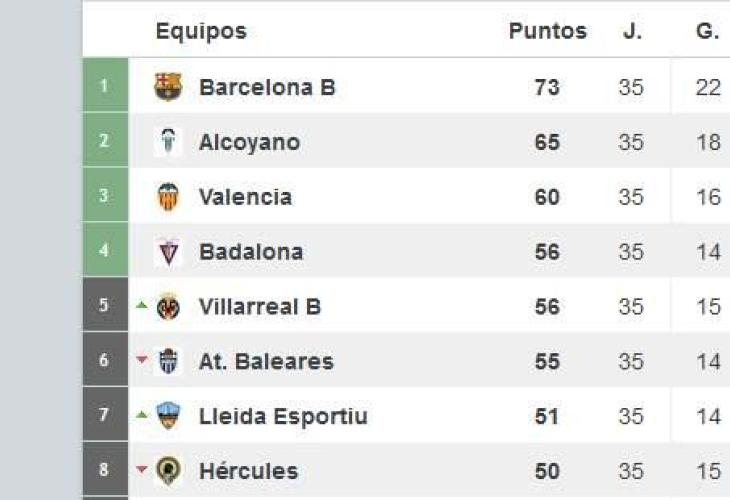
Task: Click the red down arrow beside Hércules
Action: 142,470
